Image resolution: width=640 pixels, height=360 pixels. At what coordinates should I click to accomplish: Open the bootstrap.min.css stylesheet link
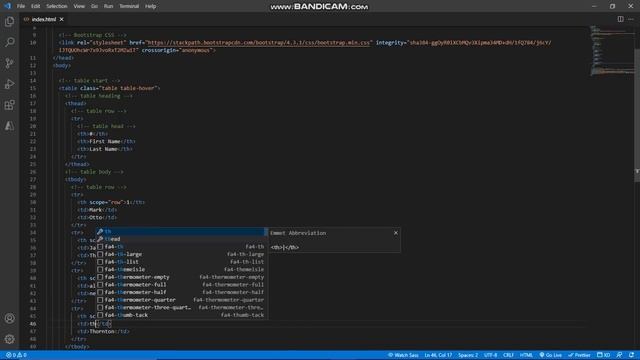click(x=259, y=42)
